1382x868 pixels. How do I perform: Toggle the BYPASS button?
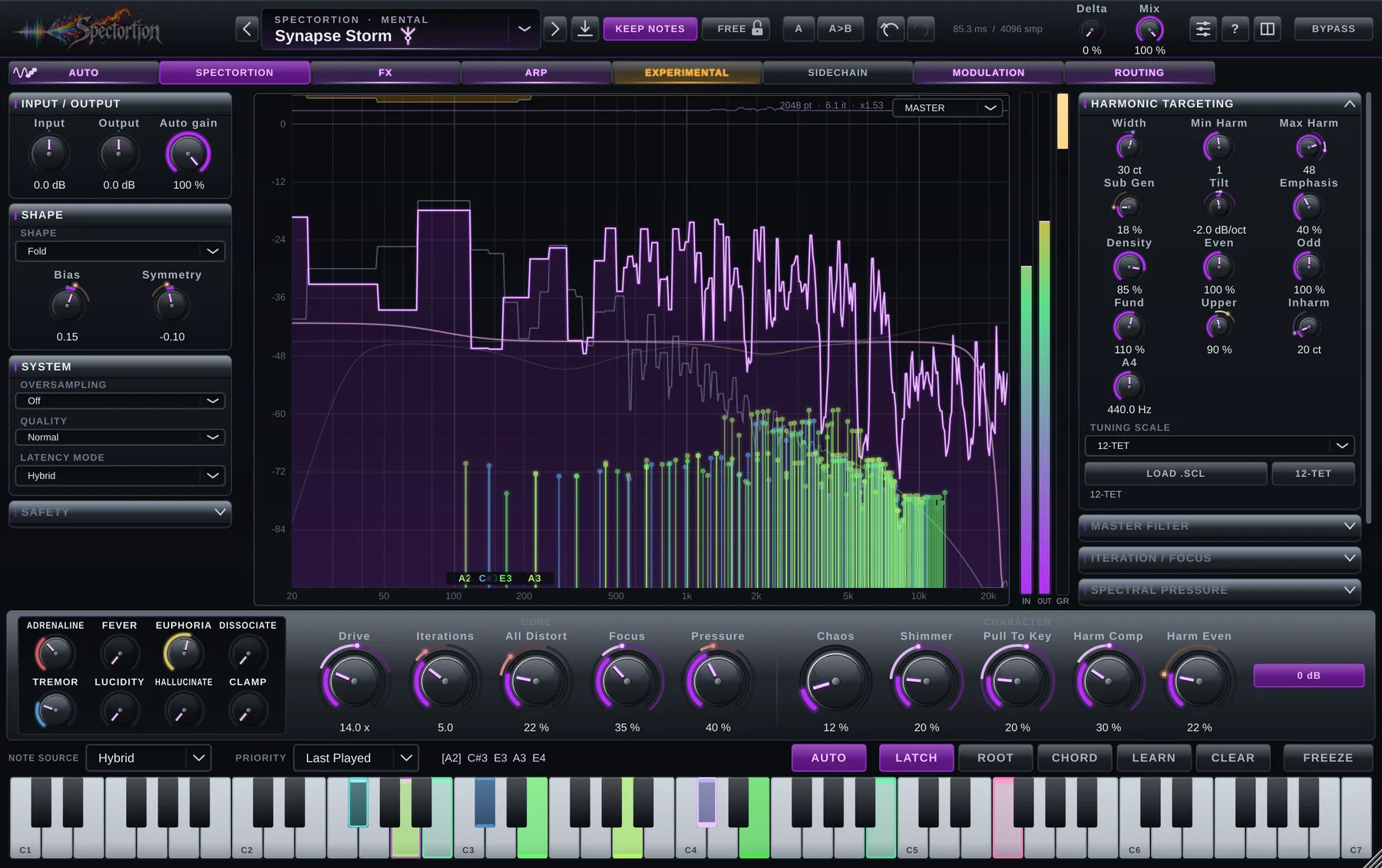[1333, 29]
